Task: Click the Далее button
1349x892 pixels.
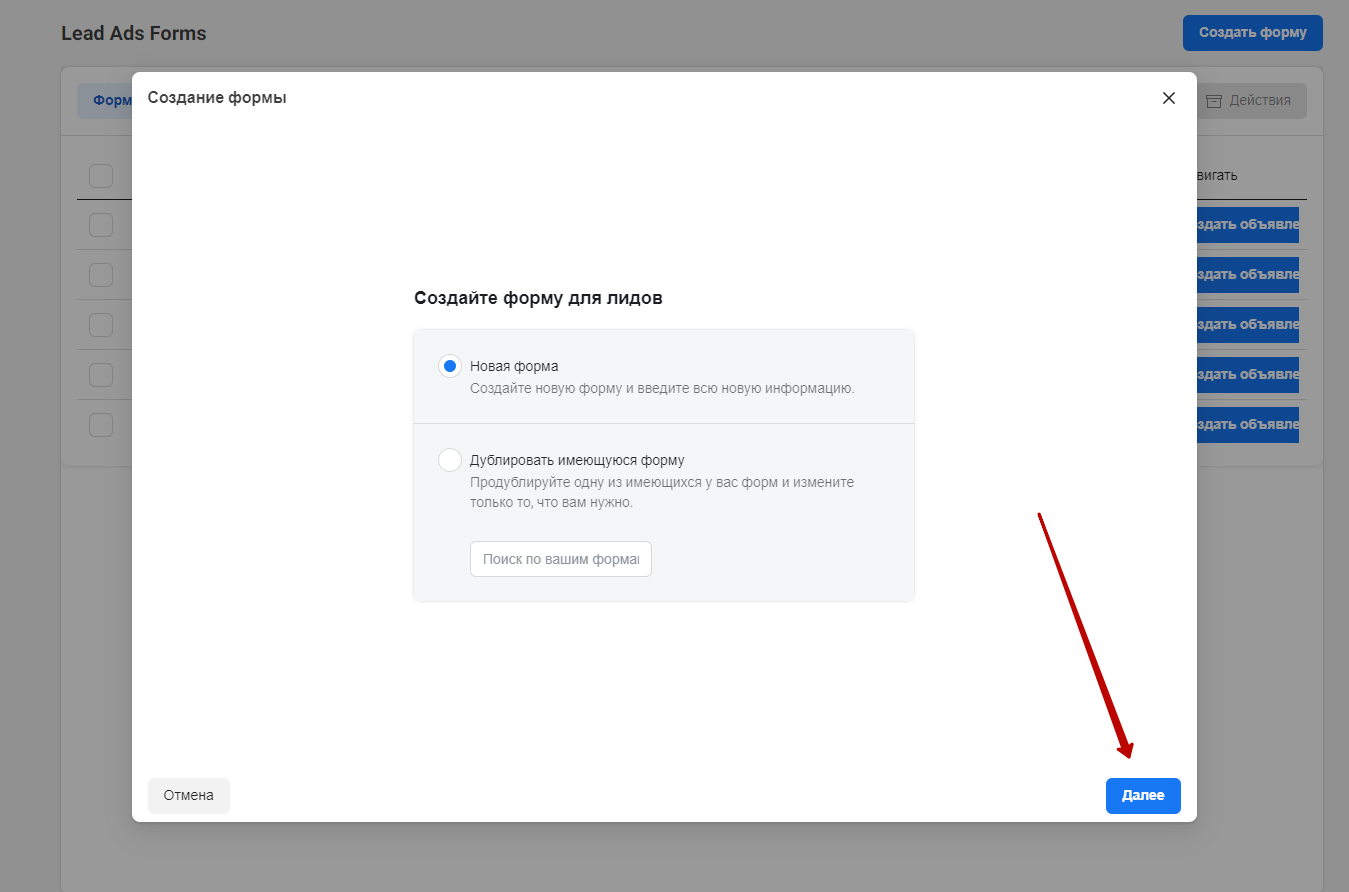Action: click(x=1143, y=796)
